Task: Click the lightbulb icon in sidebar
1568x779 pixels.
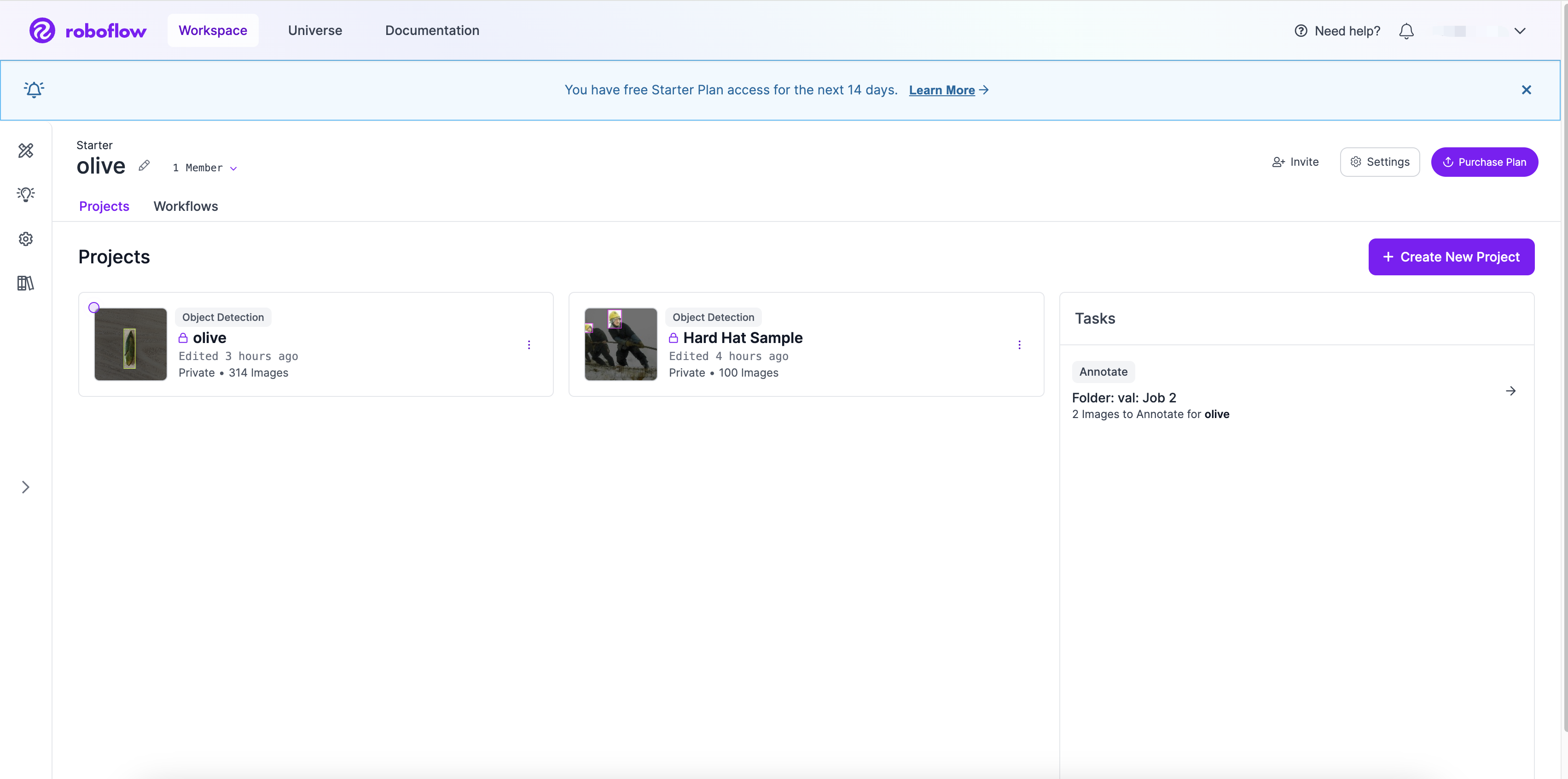Action: 26,194
